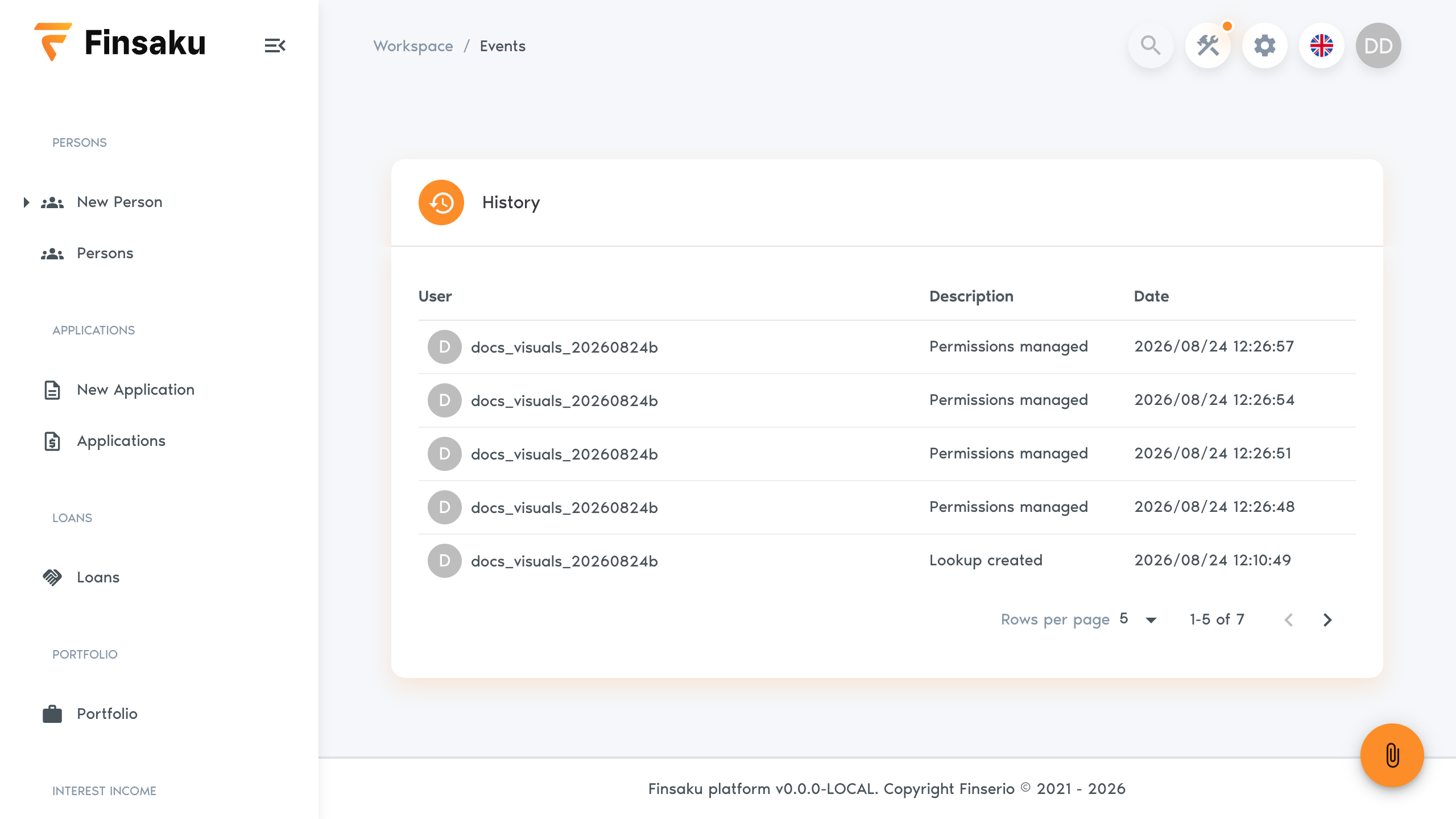The height and width of the screenshot is (819, 1456).
Task: Click the INTEREST INCOME section label
Action: [x=104, y=791]
